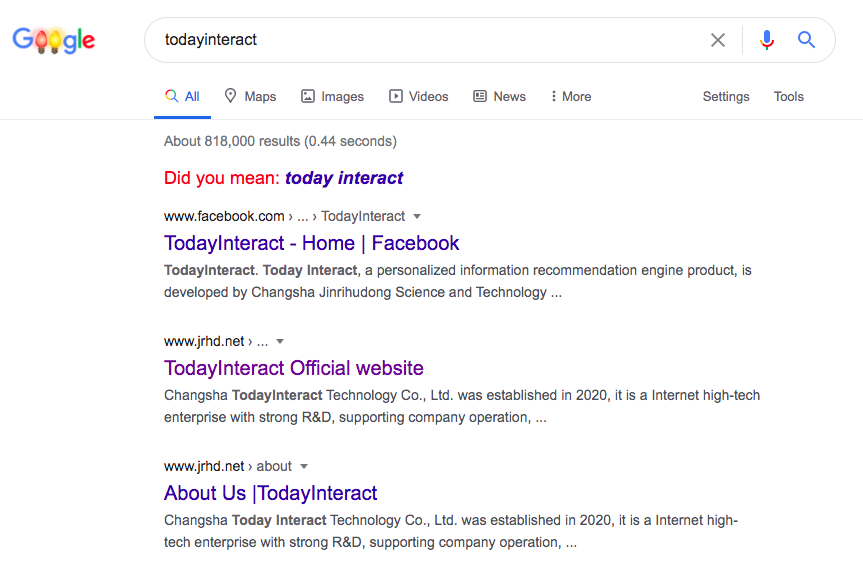Open 'About Us |TodayInteract' result
This screenshot has width=863, height=565.
[270, 493]
